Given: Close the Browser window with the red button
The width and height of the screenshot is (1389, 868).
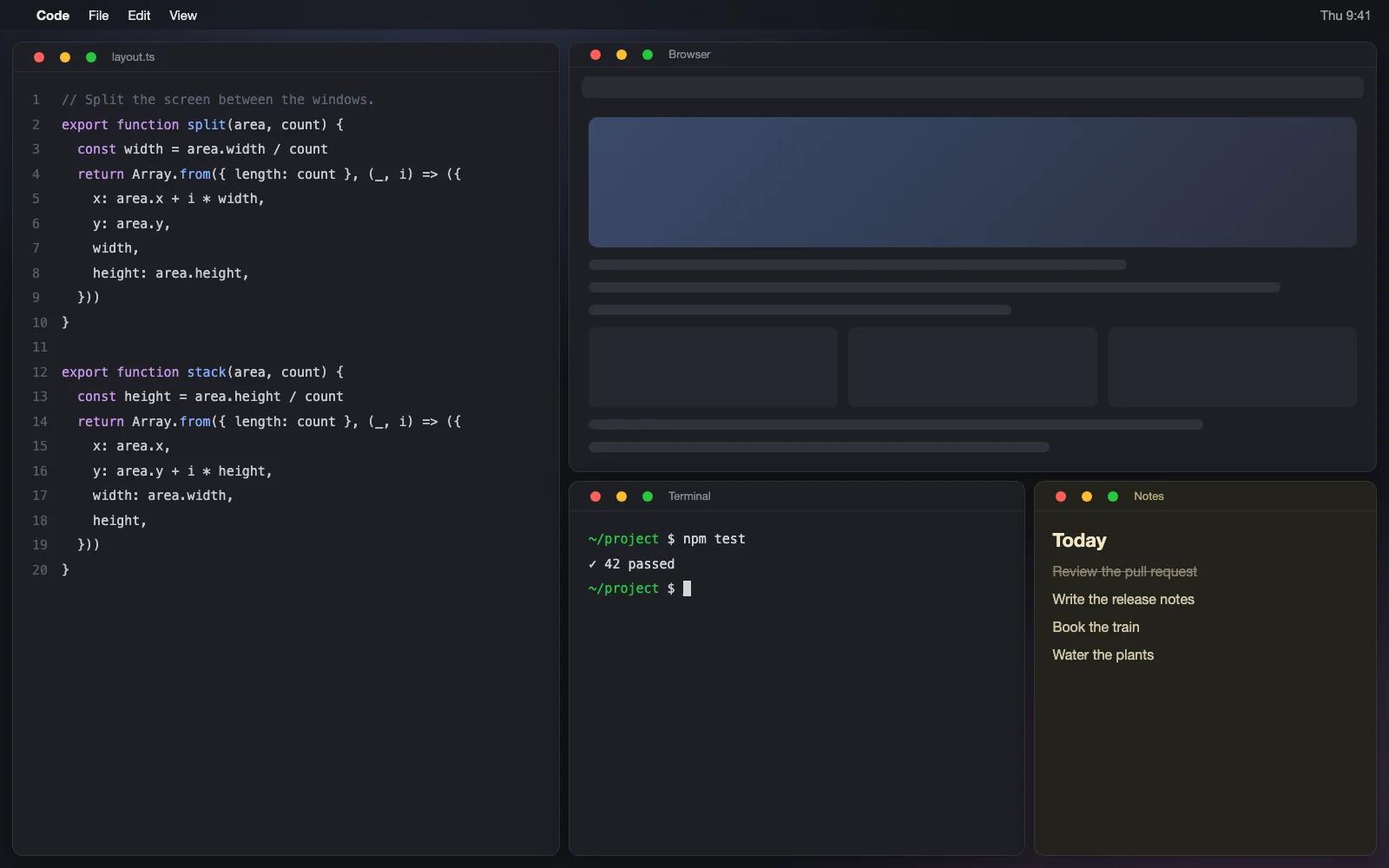Looking at the screenshot, I should [x=596, y=55].
